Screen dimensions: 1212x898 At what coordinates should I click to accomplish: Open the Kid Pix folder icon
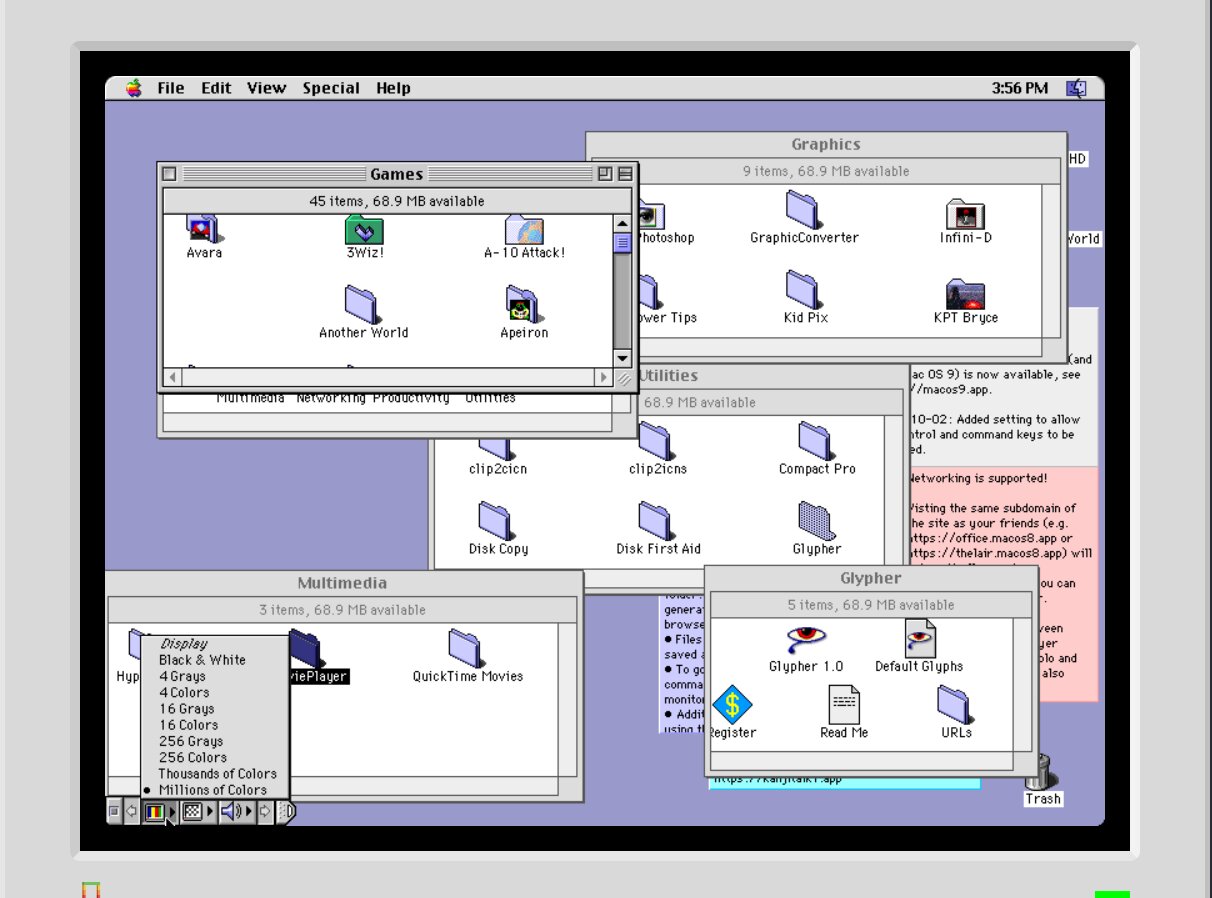pyautogui.click(x=803, y=288)
